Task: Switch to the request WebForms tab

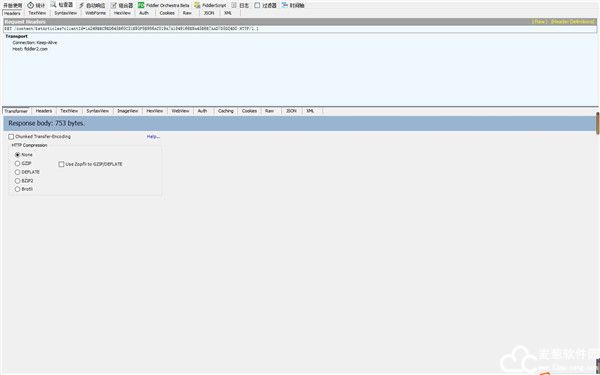Action: pyautogui.click(x=95, y=13)
